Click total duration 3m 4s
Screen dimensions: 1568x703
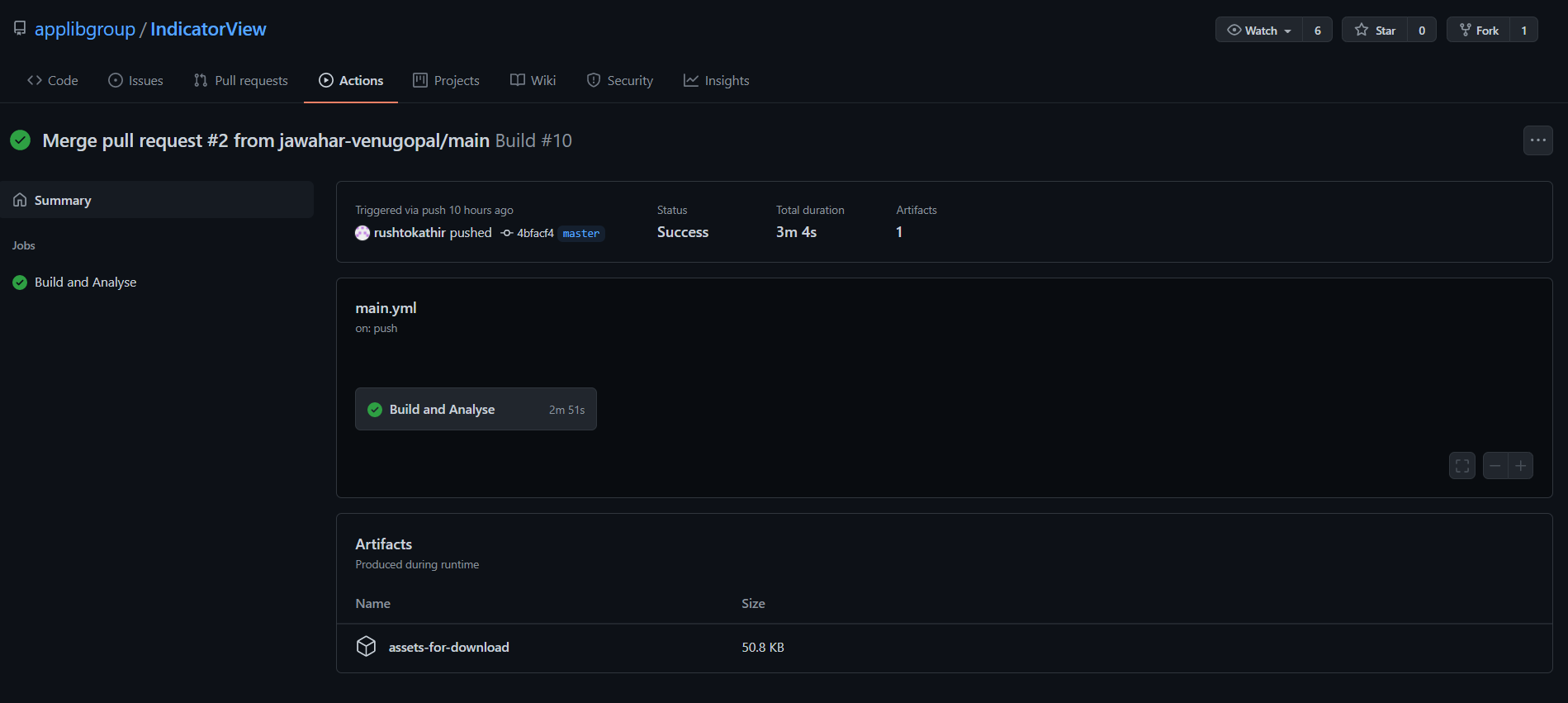click(x=796, y=232)
